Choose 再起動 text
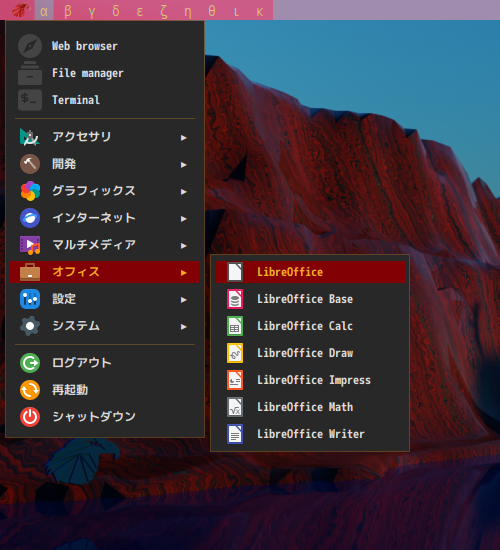The width and height of the screenshot is (500, 550). coord(70,390)
